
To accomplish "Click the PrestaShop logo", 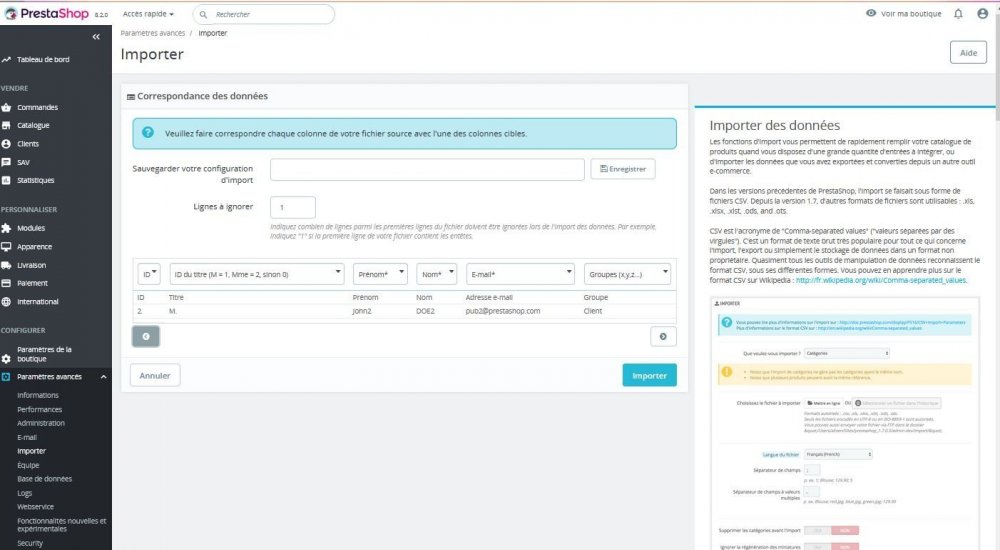I will tap(47, 13).
